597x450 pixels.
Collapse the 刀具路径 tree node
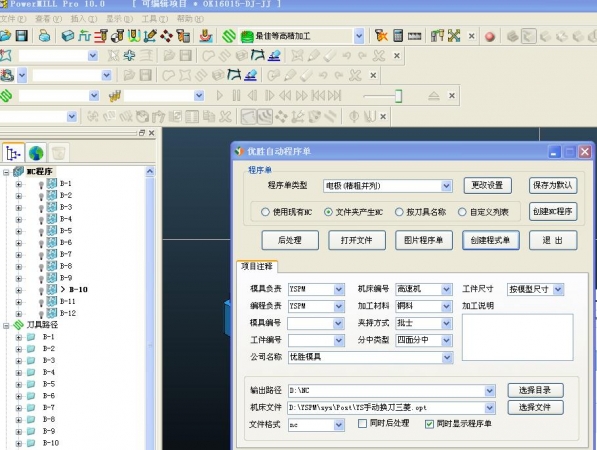pos(6,326)
